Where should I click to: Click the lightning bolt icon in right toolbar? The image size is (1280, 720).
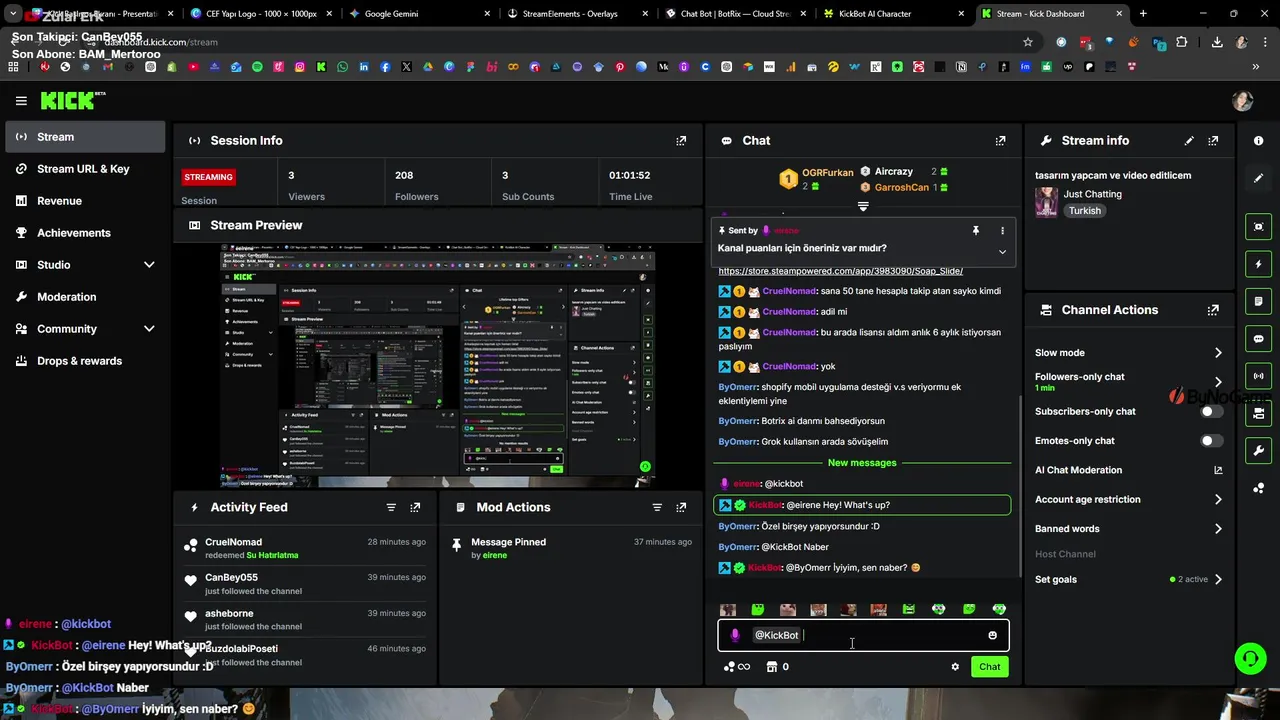[x=1258, y=264]
